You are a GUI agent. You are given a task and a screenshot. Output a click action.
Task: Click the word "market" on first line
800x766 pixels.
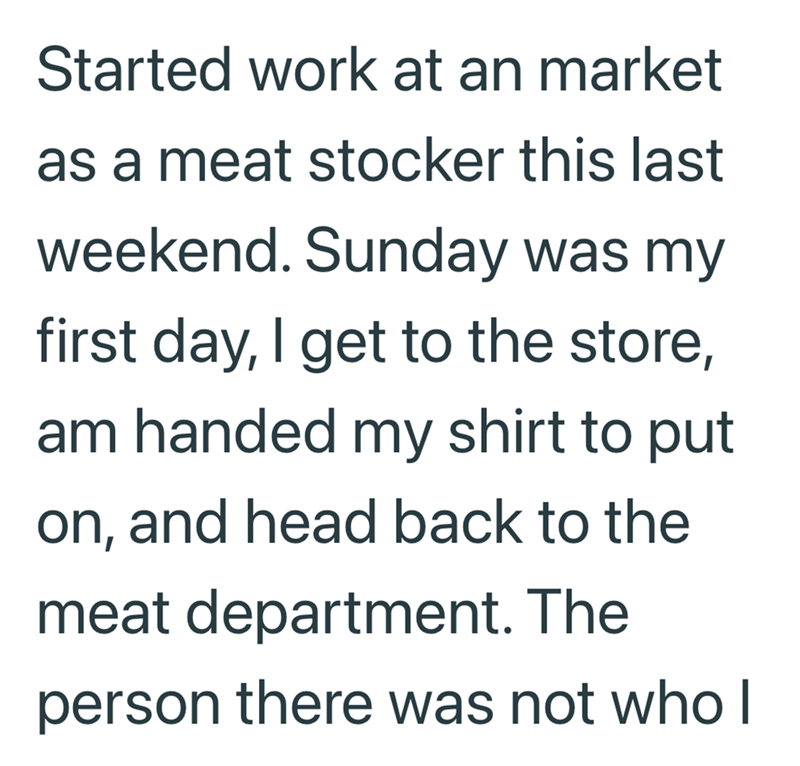pyautogui.click(x=630, y=69)
